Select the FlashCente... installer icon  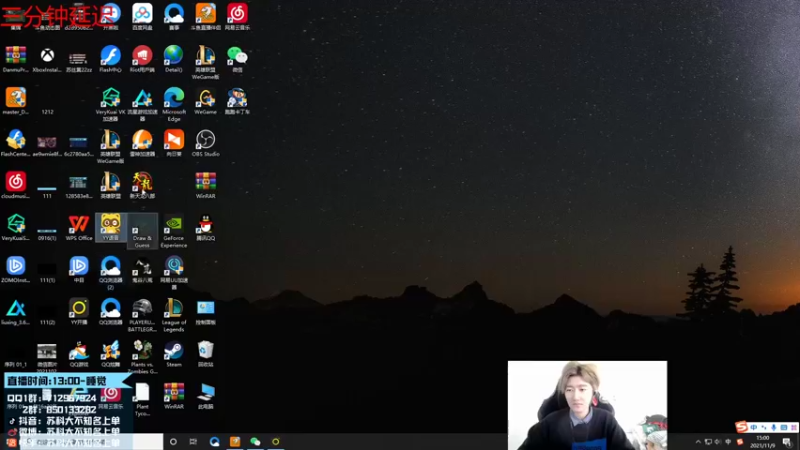point(15,143)
